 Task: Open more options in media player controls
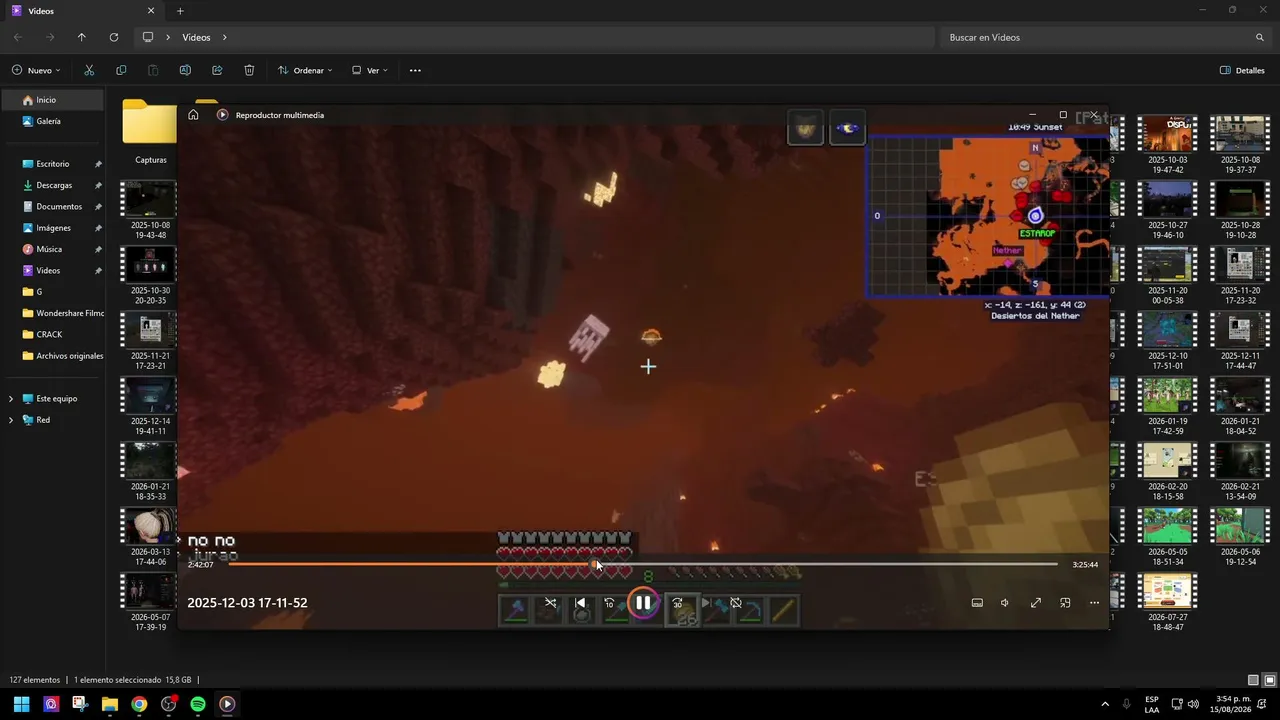click(x=1094, y=603)
